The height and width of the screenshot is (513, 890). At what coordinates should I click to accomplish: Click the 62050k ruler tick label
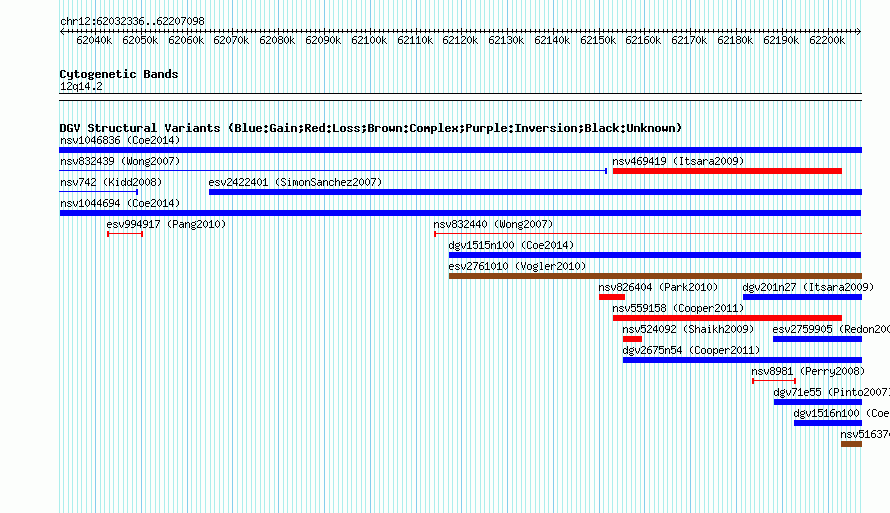point(140,40)
